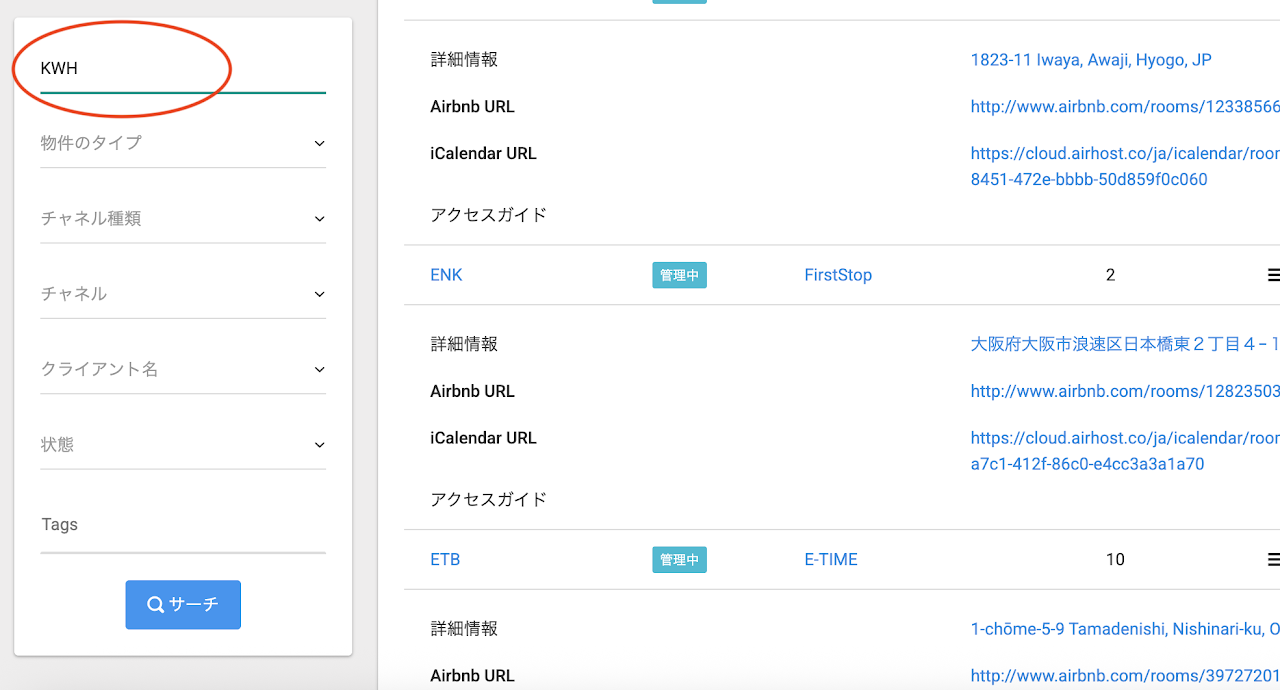Open the クライアント名 dropdown
1280x690 pixels.
(x=183, y=369)
